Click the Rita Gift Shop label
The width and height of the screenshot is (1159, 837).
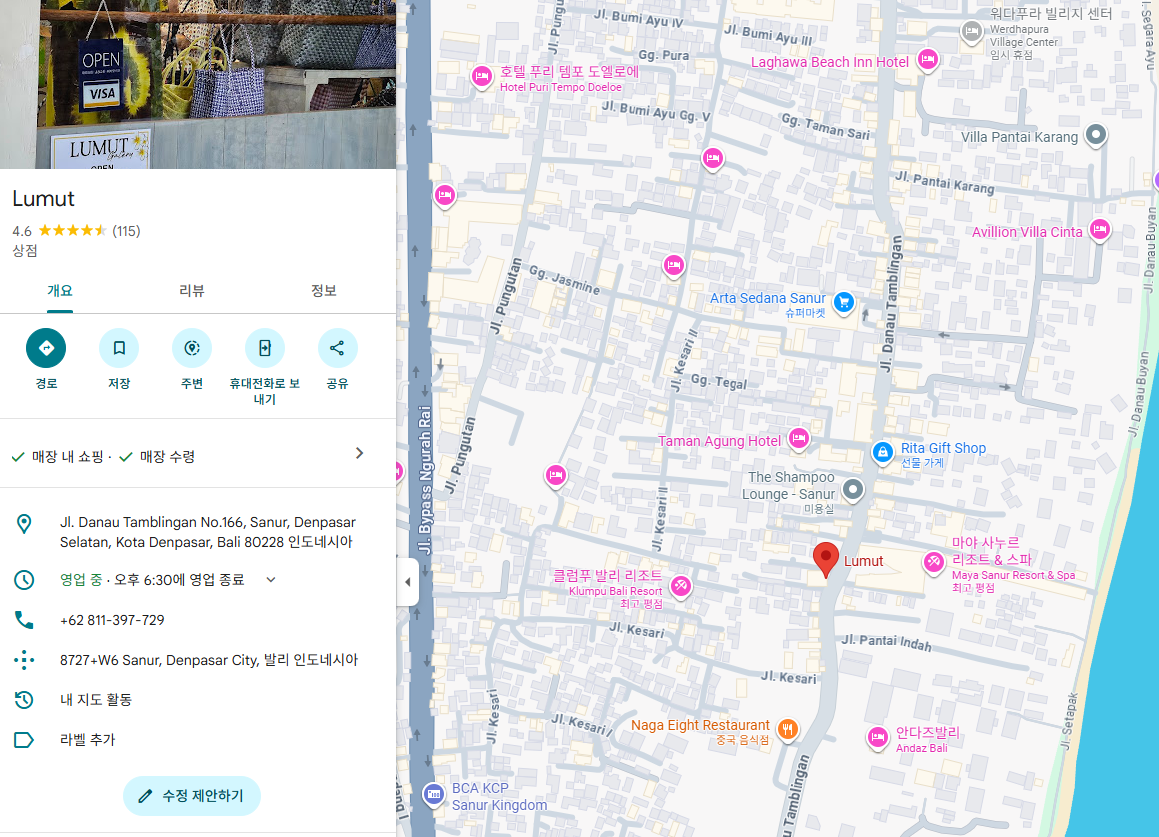point(943,448)
